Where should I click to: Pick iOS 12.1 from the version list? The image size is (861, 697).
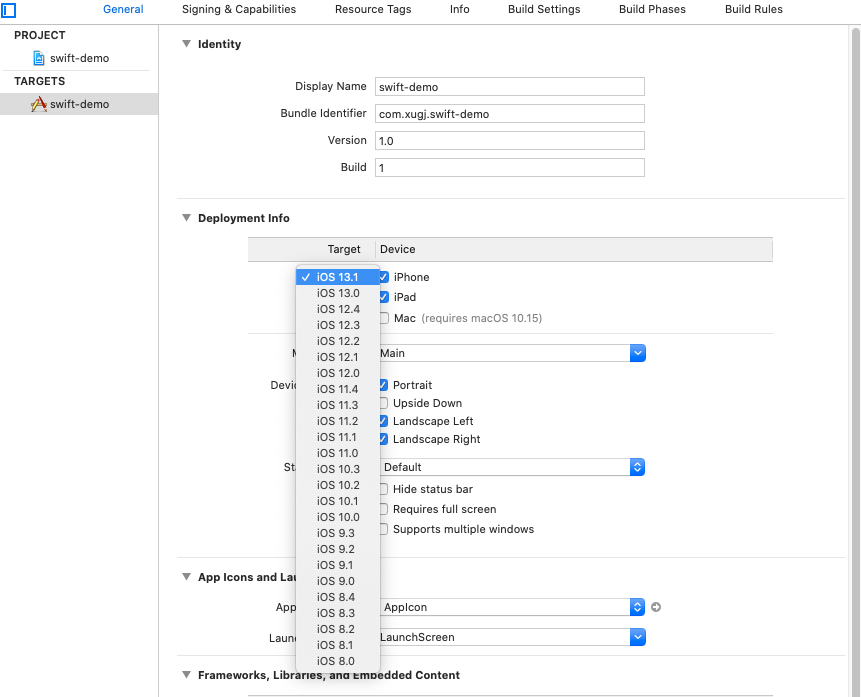coord(338,357)
